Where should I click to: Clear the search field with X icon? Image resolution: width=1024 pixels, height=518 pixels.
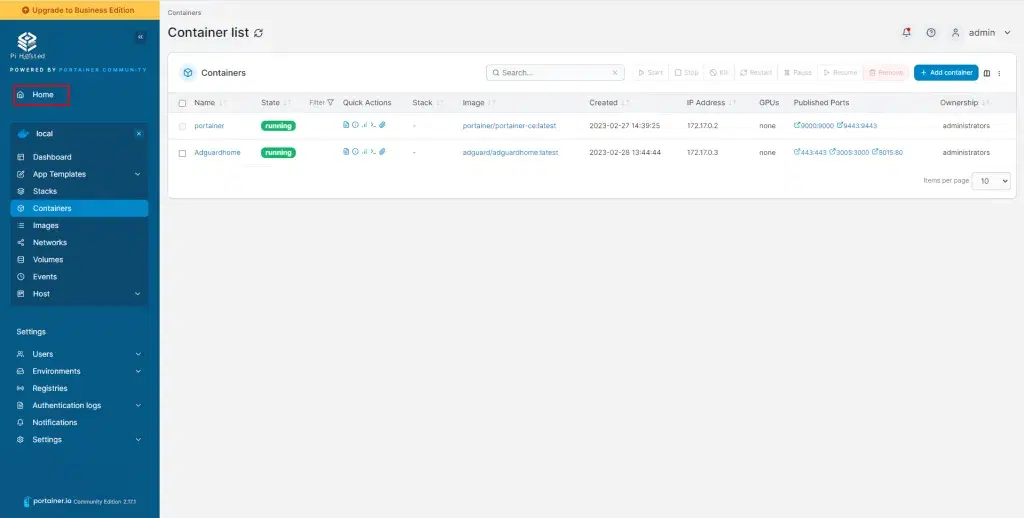pos(615,73)
